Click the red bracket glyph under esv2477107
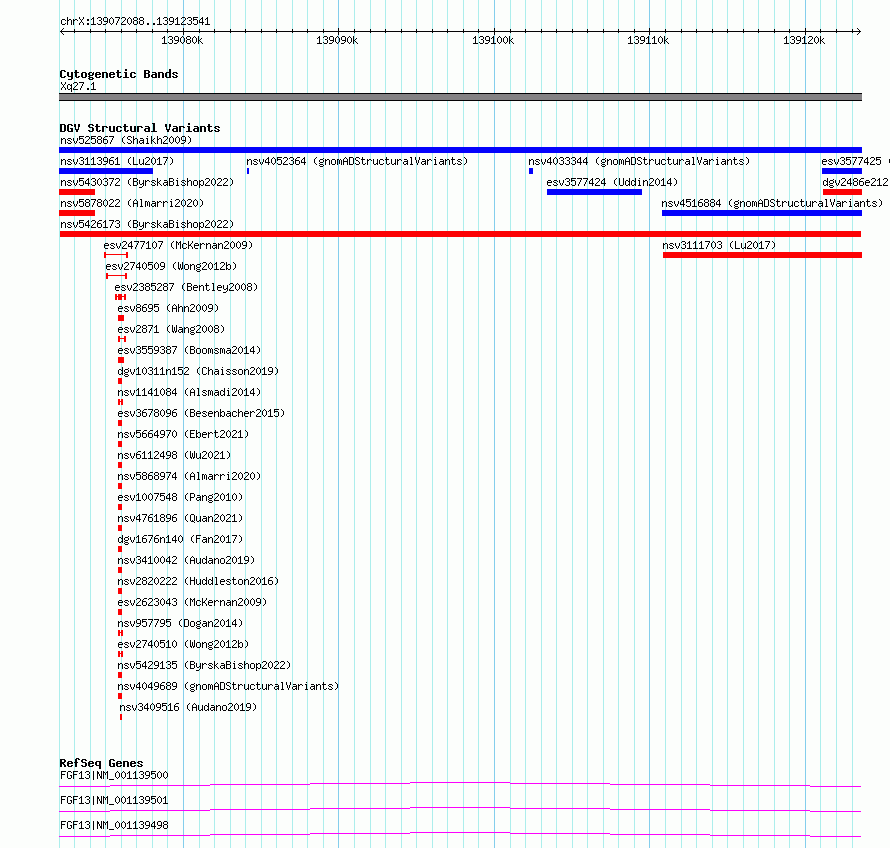 click(116, 255)
